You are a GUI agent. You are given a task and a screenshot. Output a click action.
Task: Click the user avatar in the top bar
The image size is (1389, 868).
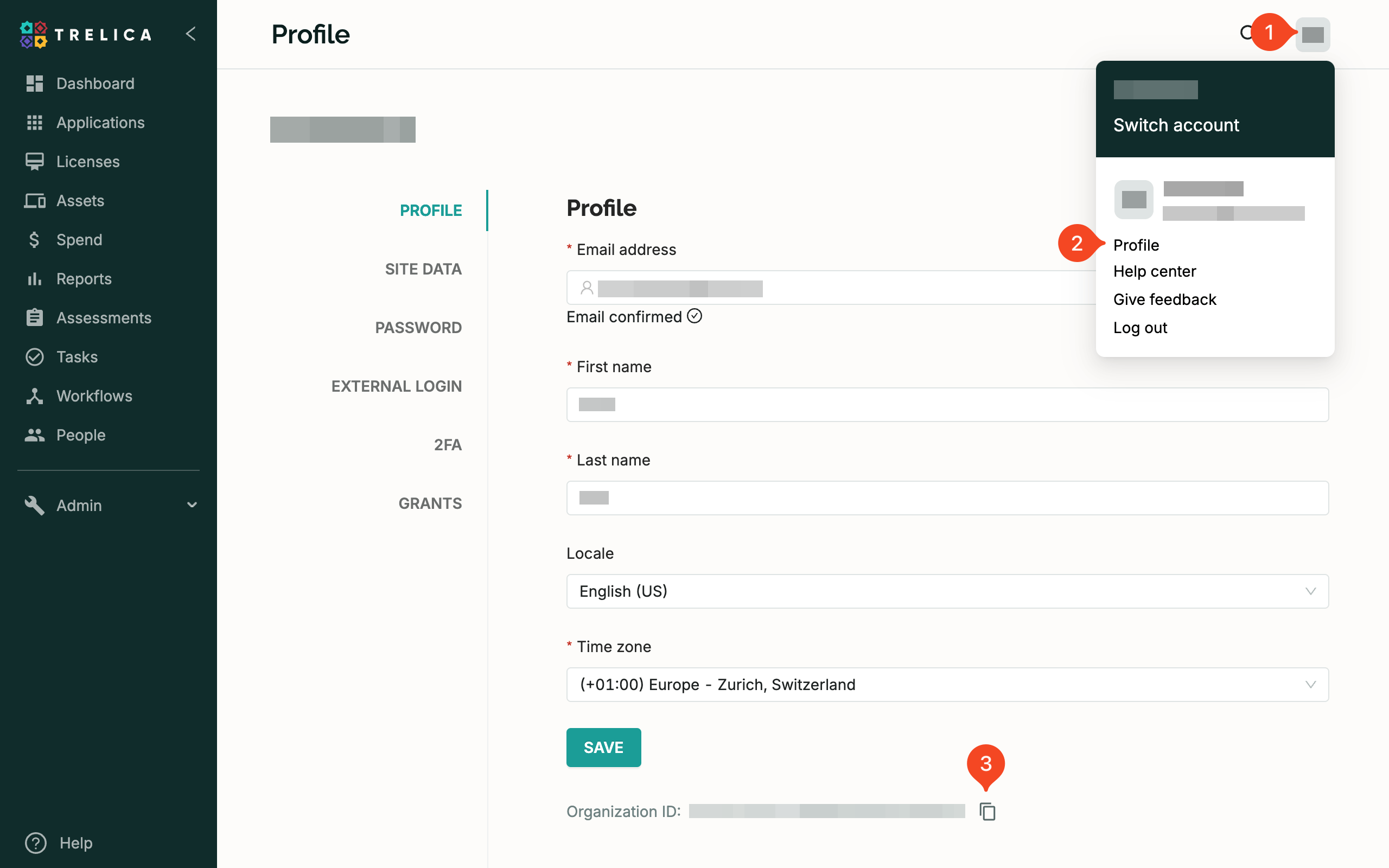tap(1312, 34)
